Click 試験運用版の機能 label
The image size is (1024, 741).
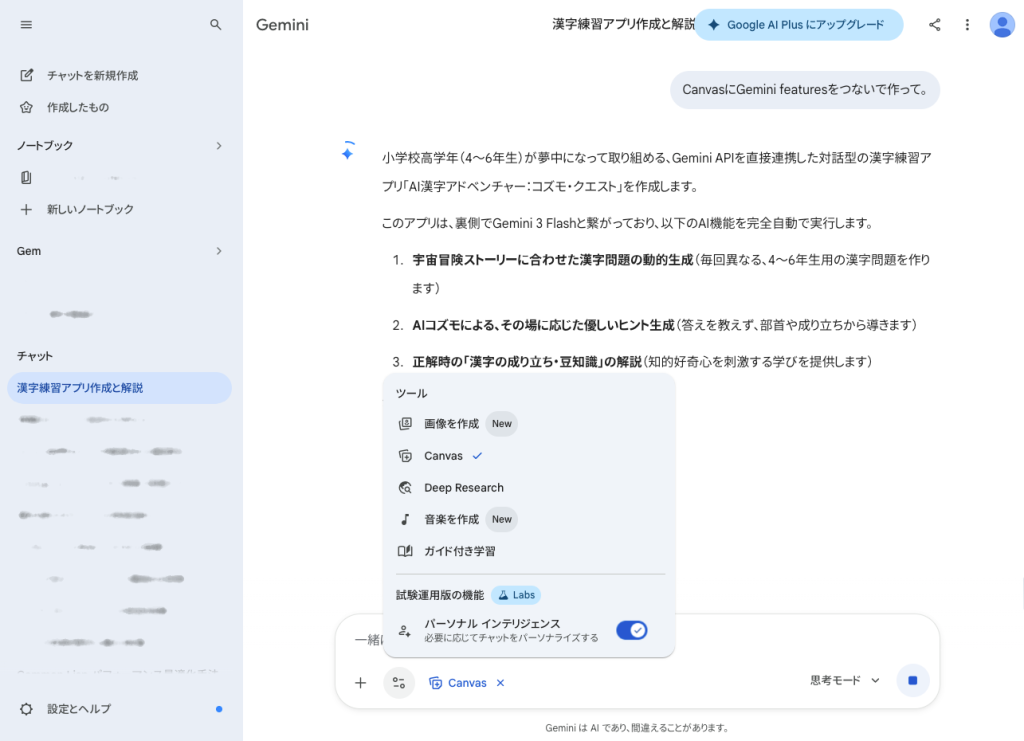440,595
